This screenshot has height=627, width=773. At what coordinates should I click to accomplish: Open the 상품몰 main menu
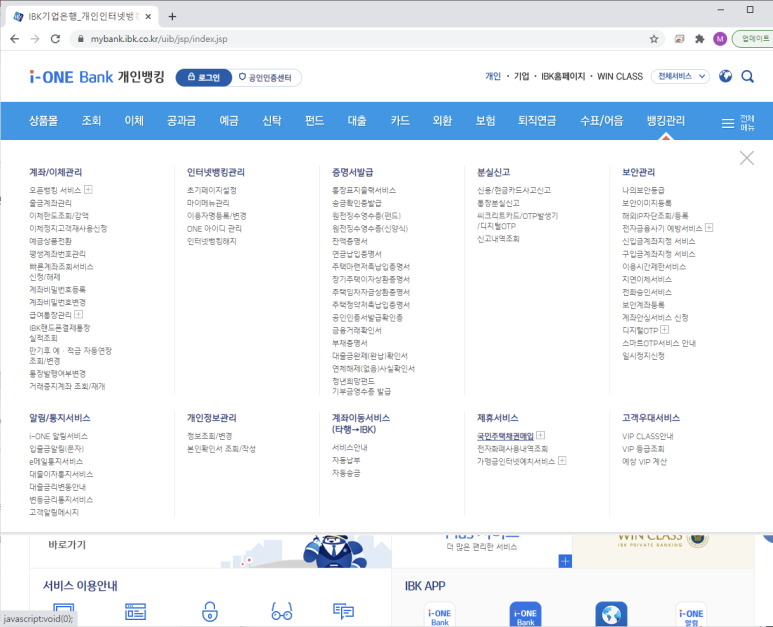coord(43,121)
